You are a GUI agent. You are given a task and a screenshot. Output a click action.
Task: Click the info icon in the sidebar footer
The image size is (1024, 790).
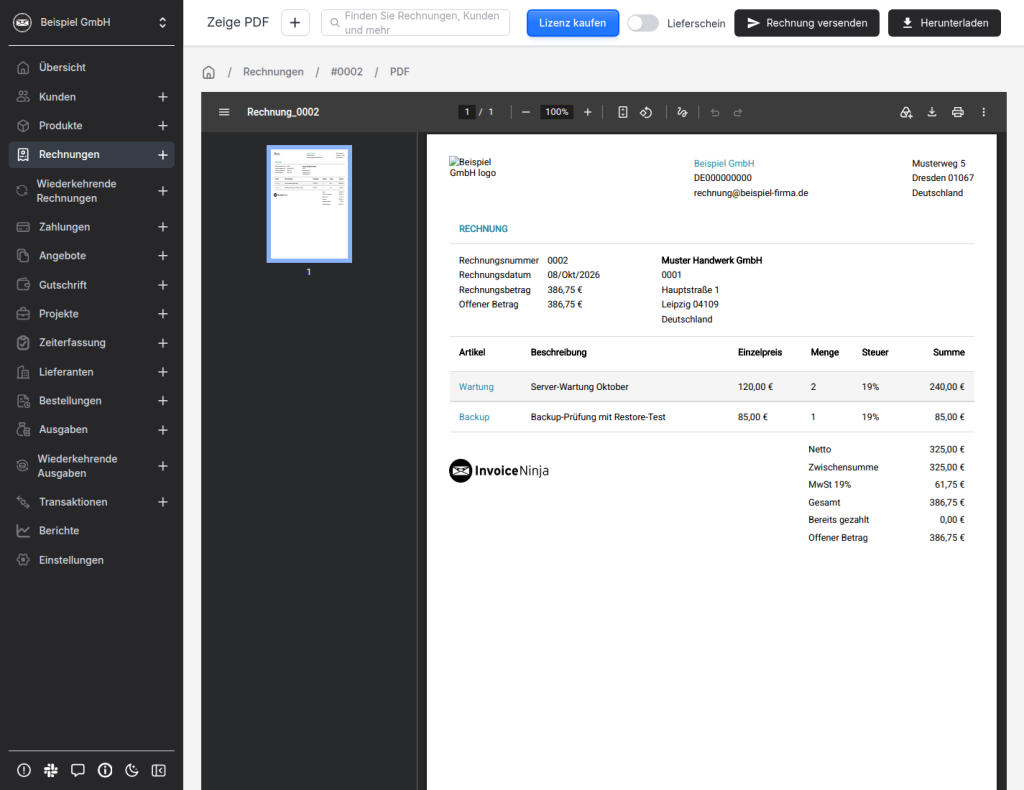pyautogui.click(x=104, y=770)
